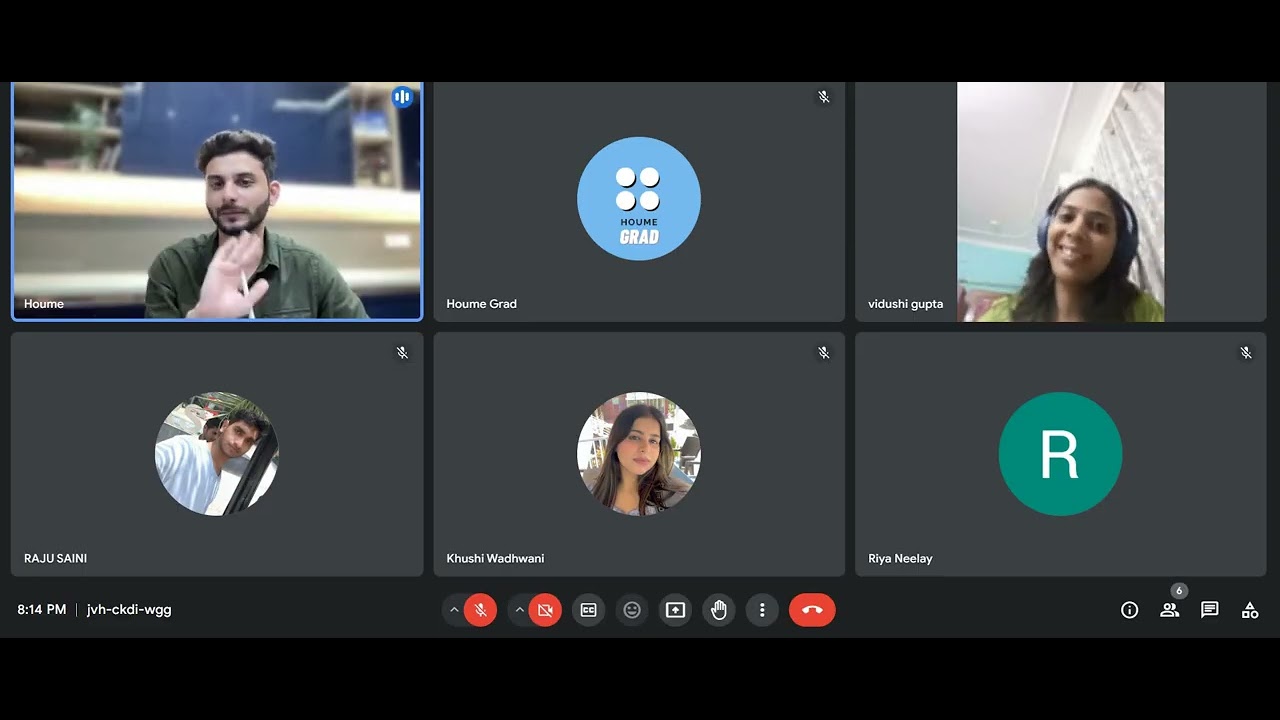This screenshot has width=1280, height=720.
Task: Raise your hand
Action: coord(719,610)
